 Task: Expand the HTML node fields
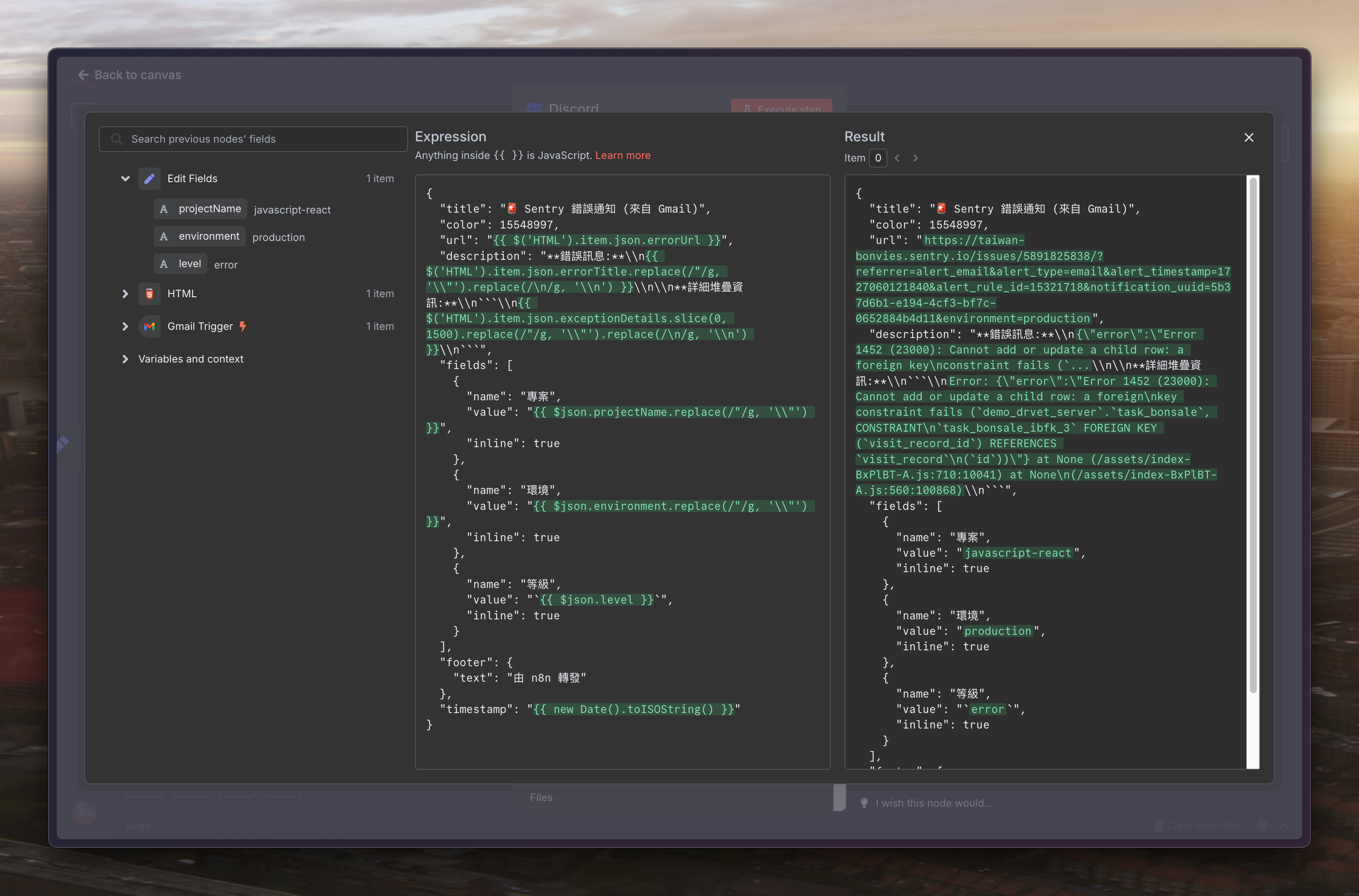coord(125,294)
